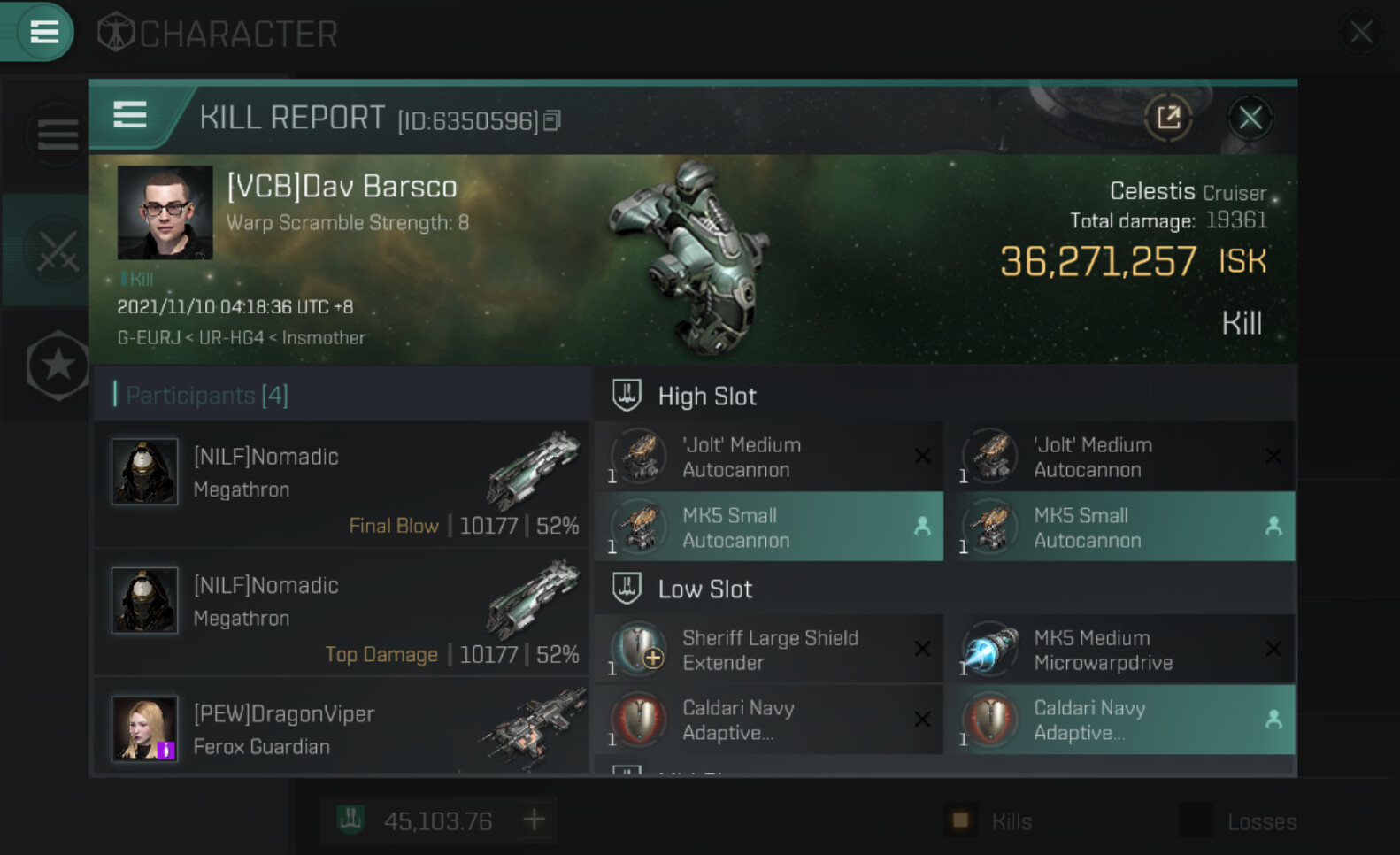Copy the kill report ID

(552, 120)
